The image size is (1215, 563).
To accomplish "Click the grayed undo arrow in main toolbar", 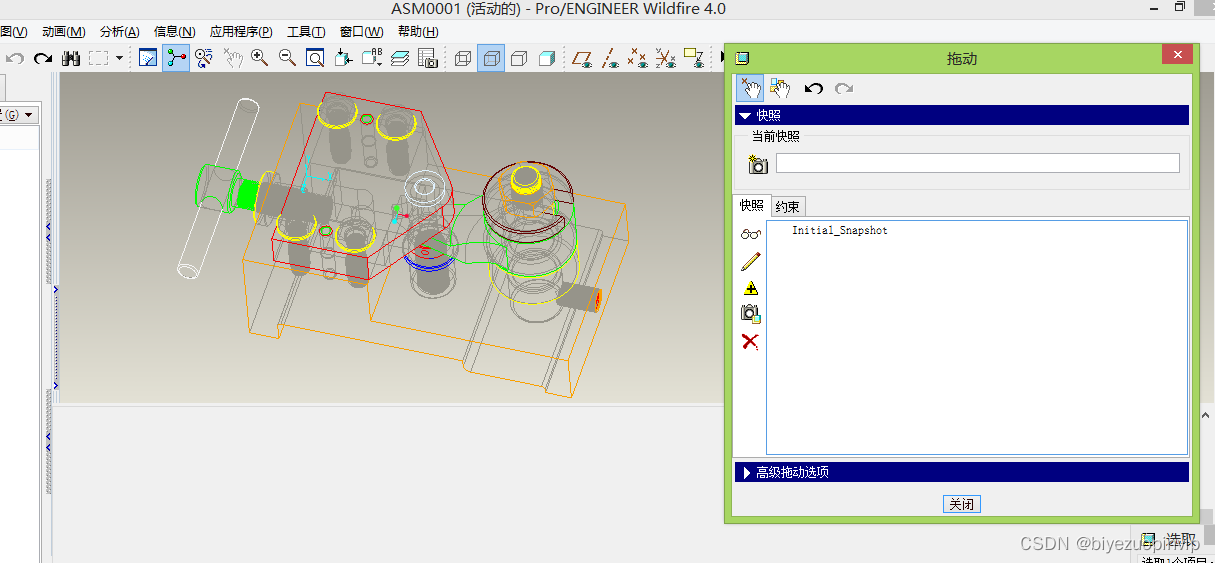I will point(14,58).
